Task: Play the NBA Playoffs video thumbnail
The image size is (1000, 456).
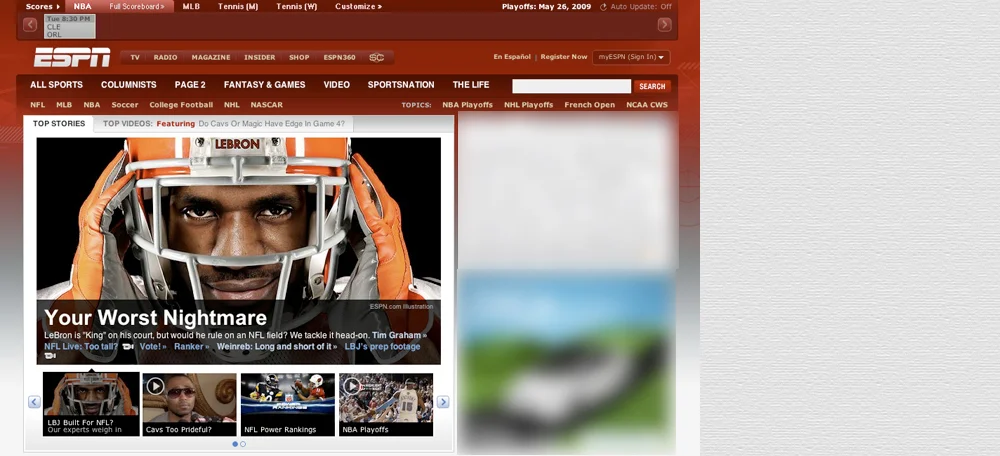Action: click(386, 404)
